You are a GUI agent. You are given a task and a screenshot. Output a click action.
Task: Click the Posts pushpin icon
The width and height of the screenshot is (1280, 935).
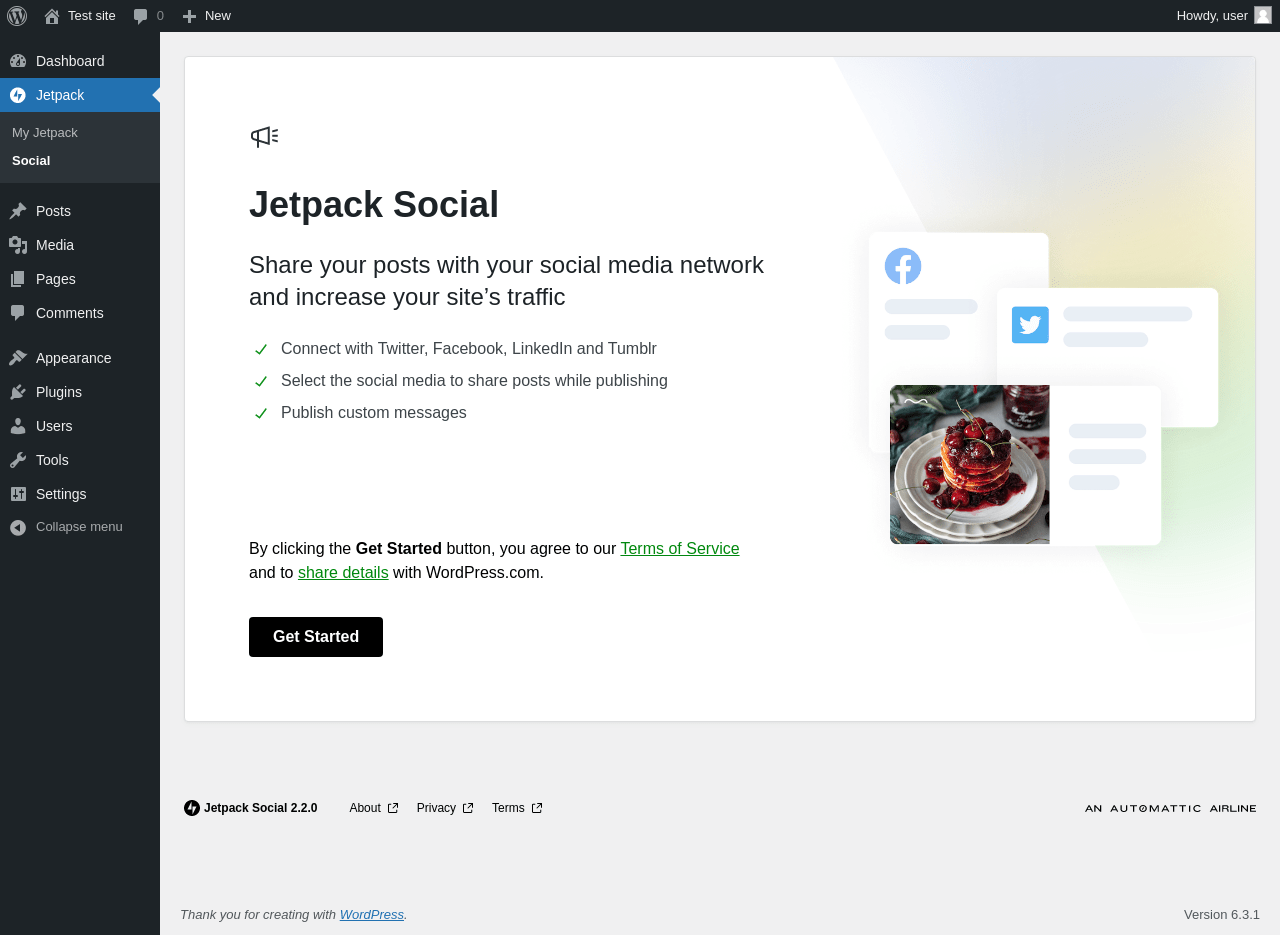[18, 211]
